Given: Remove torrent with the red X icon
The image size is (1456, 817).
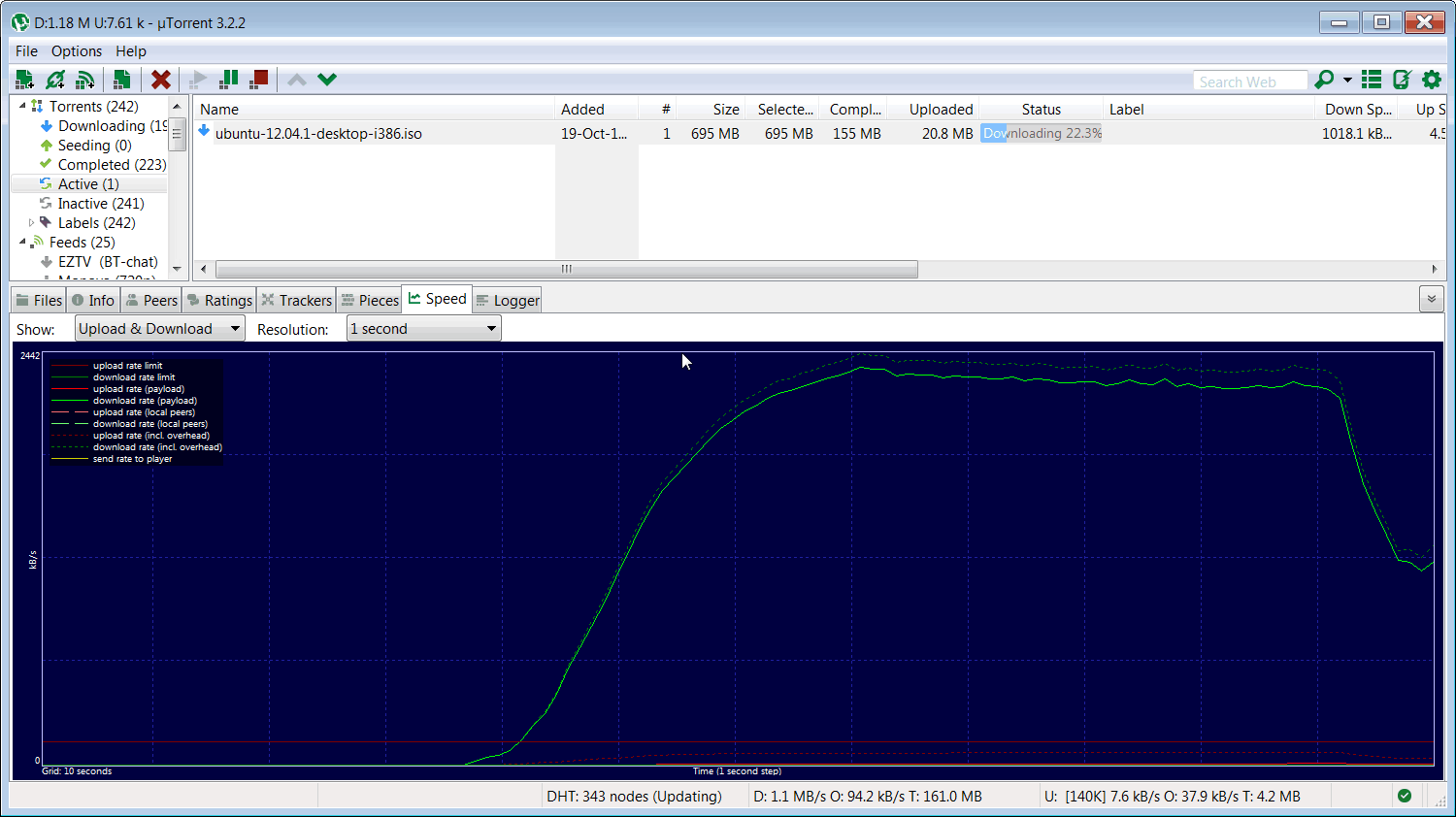Looking at the screenshot, I should [x=161, y=80].
